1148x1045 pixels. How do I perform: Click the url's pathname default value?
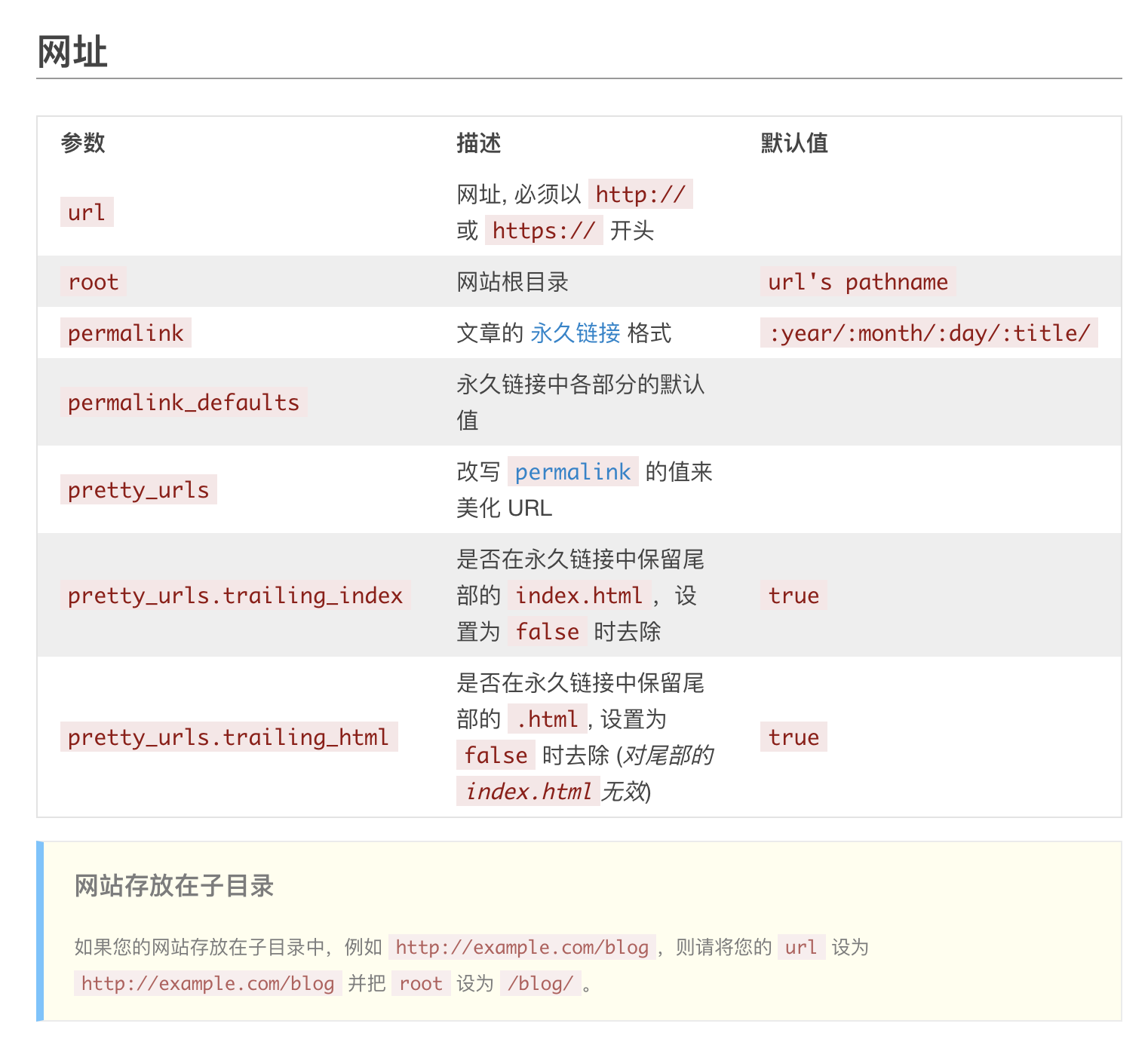click(858, 282)
